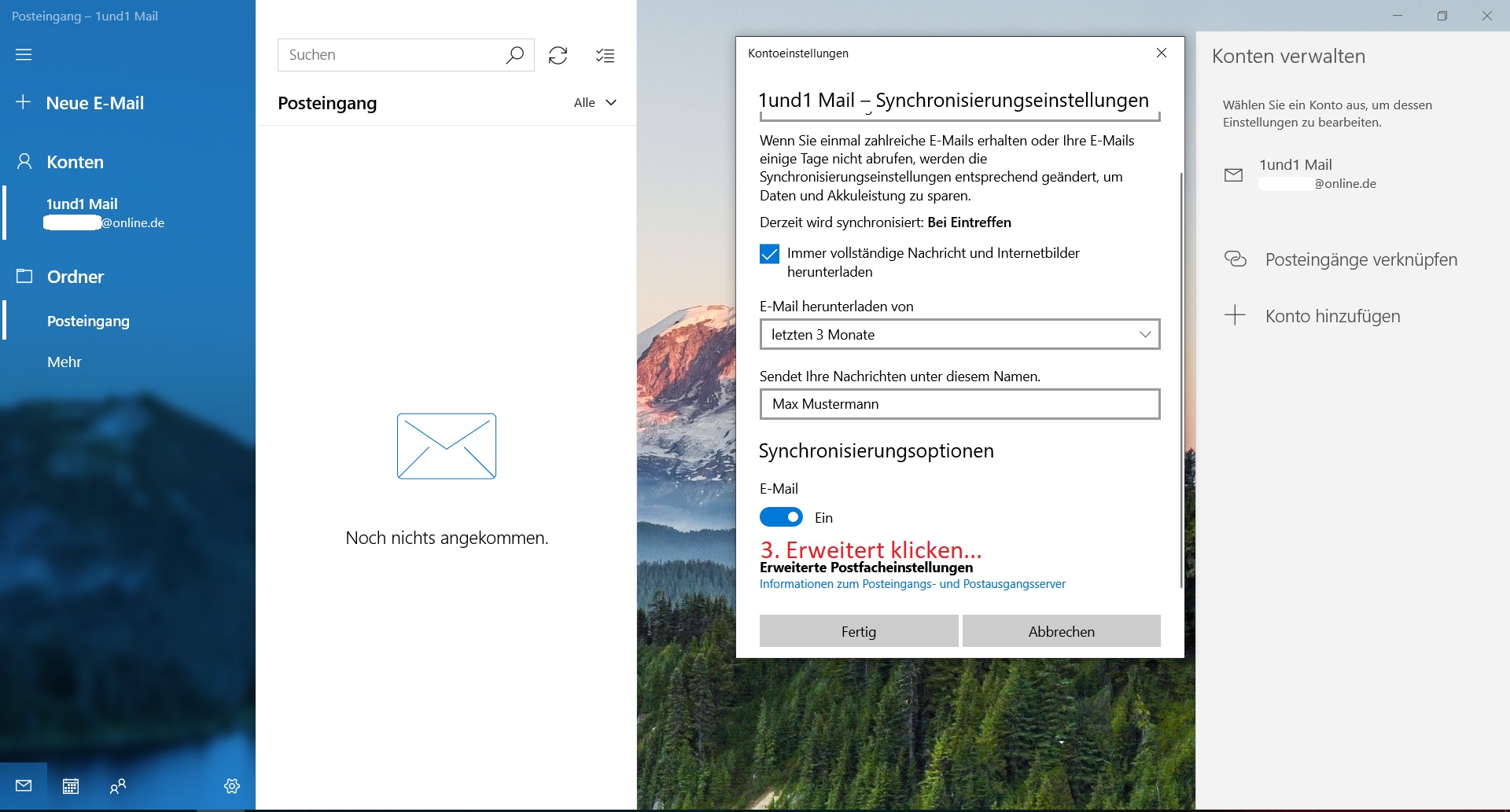Image resolution: width=1510 pixels, height=812 pixels.
Task: Turn off the E-Mail sync toggle
Action: pos(781,516)
